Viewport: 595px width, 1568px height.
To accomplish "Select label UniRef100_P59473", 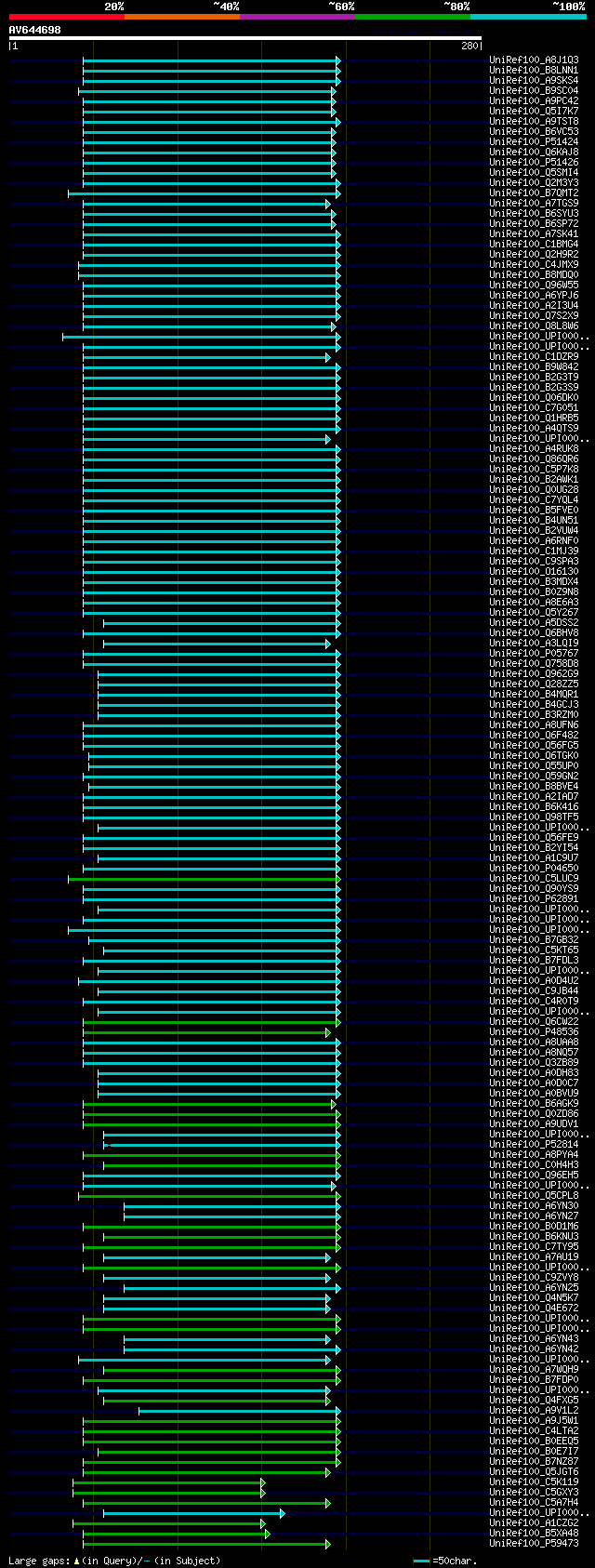I will (x=534, y=1544).
